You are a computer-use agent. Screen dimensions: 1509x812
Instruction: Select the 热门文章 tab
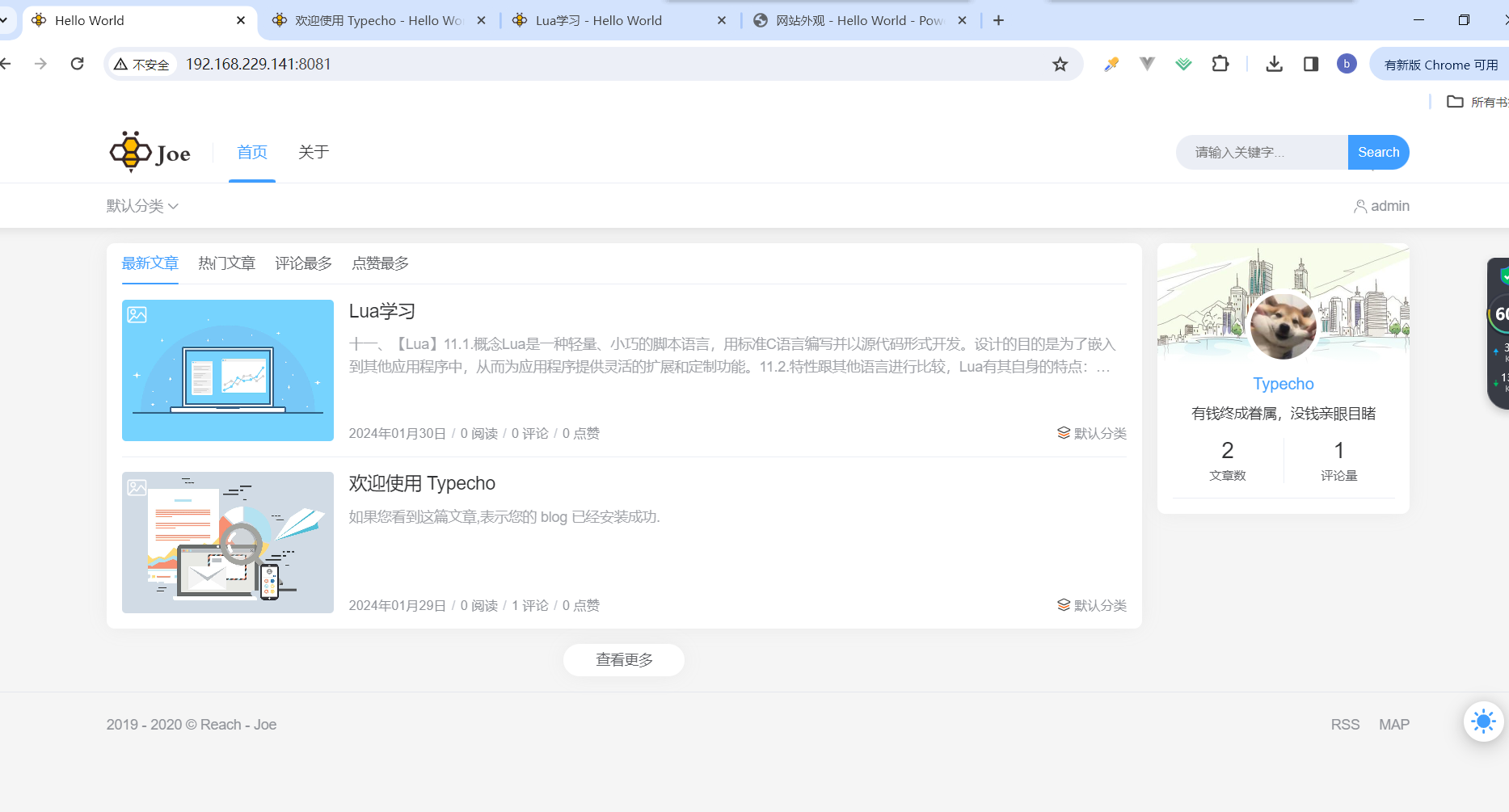[226, 263]
